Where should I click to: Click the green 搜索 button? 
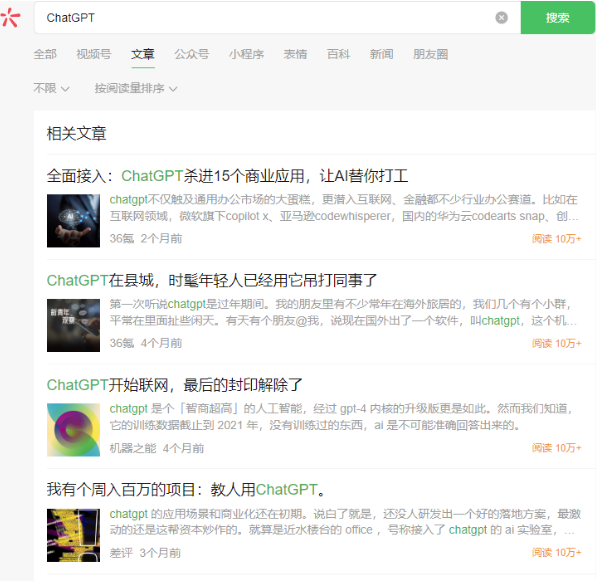click(x=557, y=17)
